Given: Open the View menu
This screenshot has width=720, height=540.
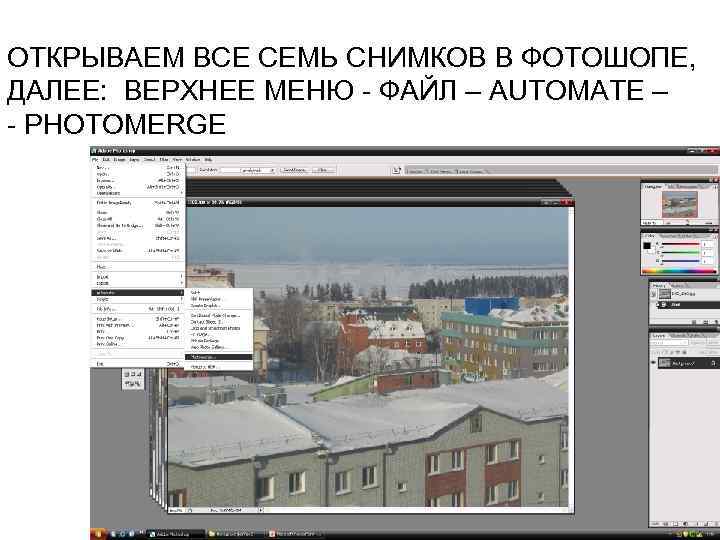Looking at the screenshot, I should (177, 160).
